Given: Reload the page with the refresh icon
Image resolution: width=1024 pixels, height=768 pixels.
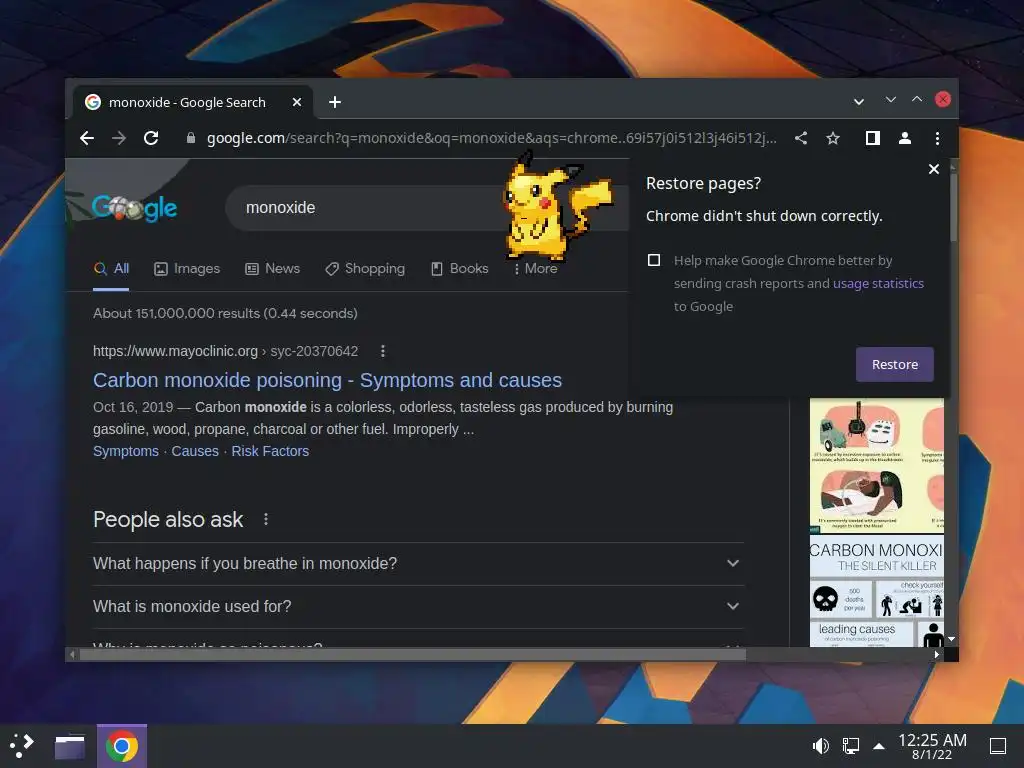Looking at the screenshot, I should tap(151, 138).
